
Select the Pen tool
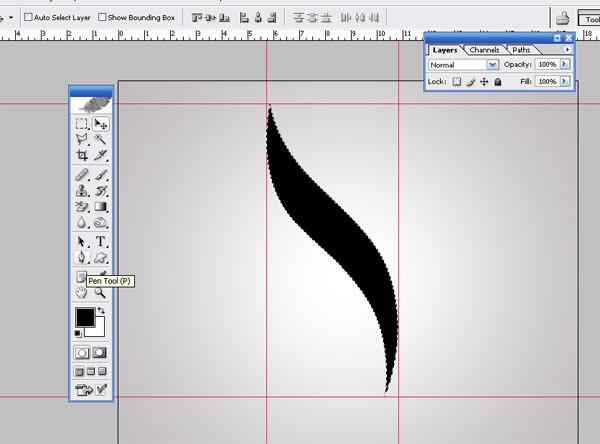pos(82,259)
